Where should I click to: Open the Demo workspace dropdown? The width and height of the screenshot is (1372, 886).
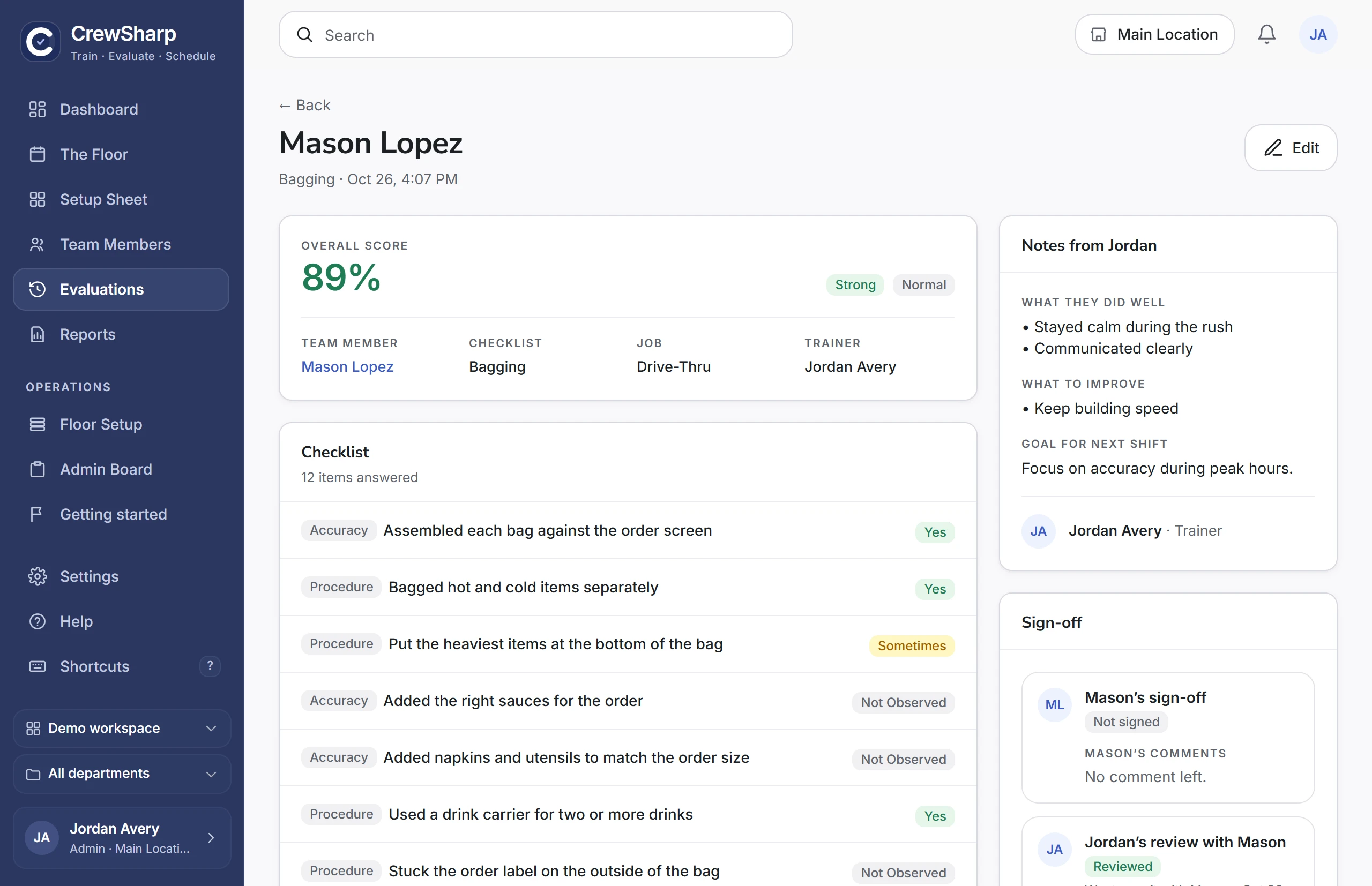[122, 729]
